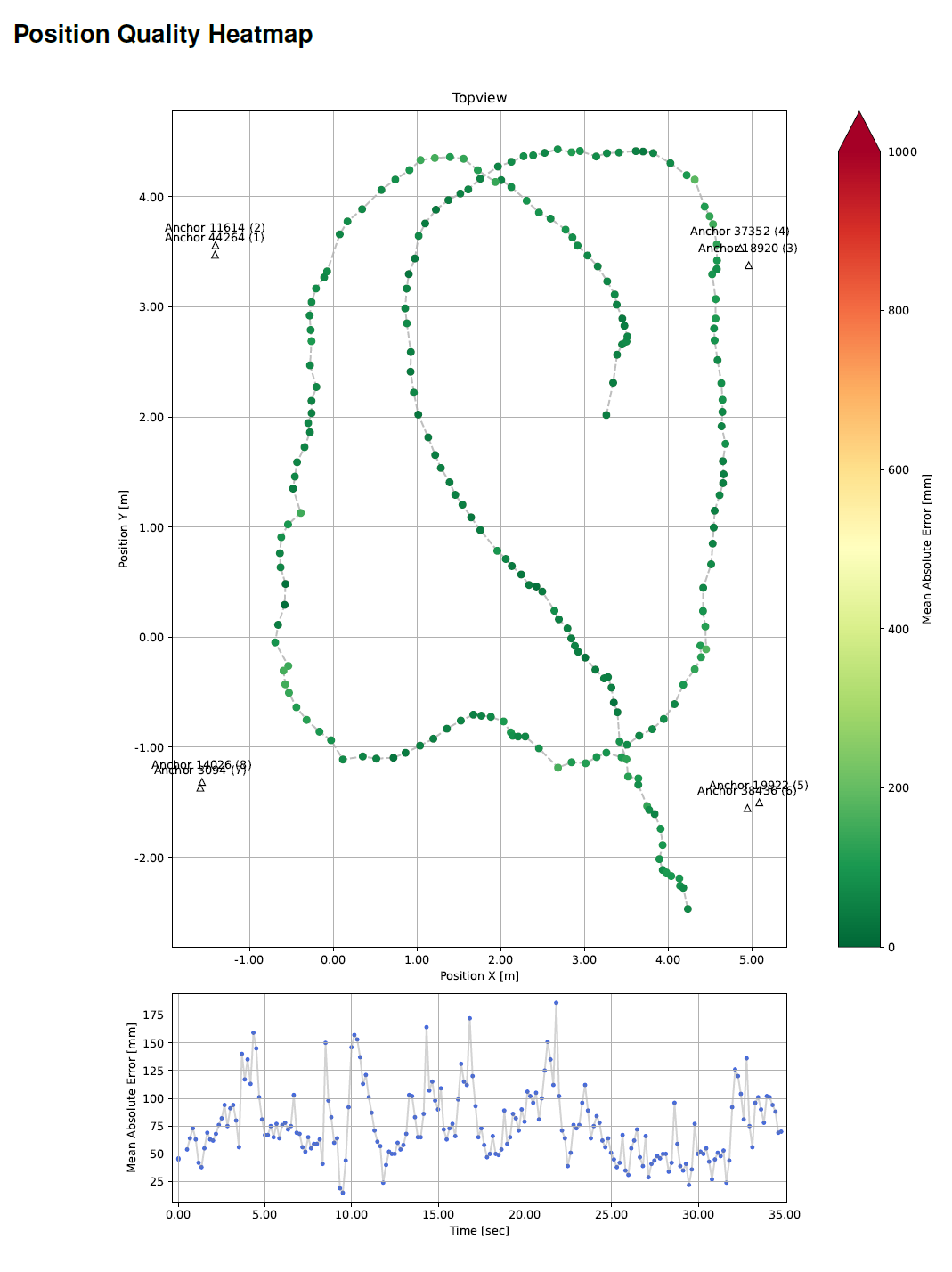Select the Anchor 37352 (4) triangle marker
Image resolution: width=952 pixels, height=1272 pixels.
(x=740, y=249)
